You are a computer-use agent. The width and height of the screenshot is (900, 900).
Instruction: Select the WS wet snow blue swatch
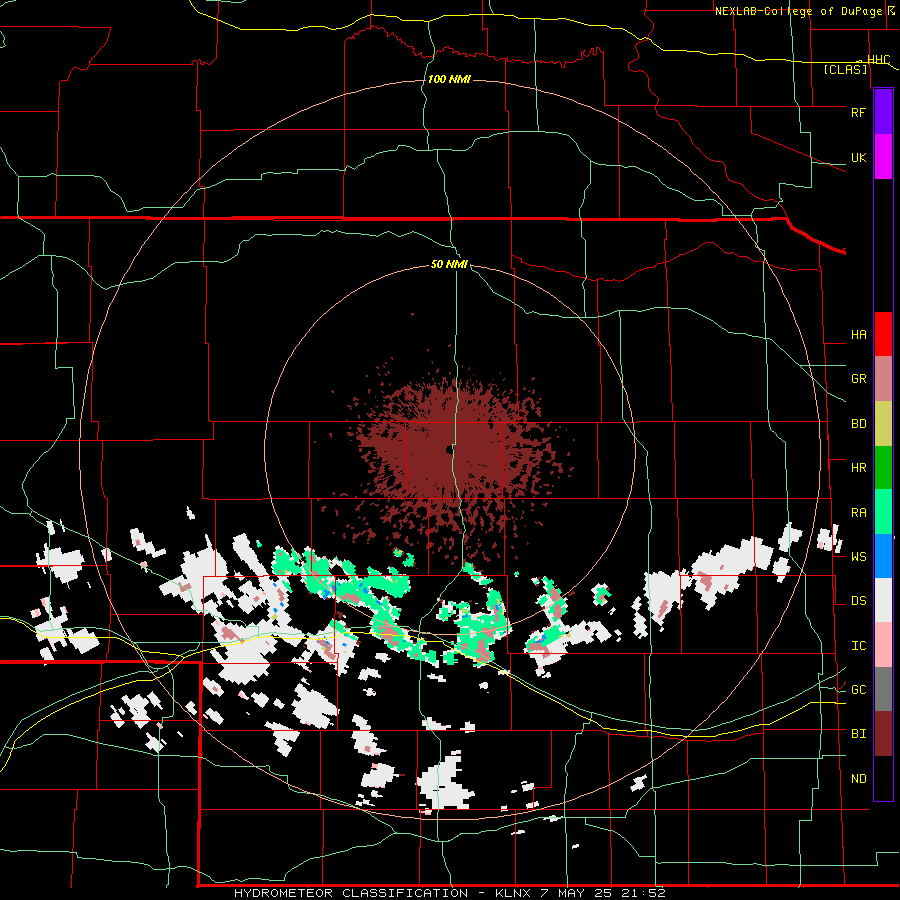883,556
